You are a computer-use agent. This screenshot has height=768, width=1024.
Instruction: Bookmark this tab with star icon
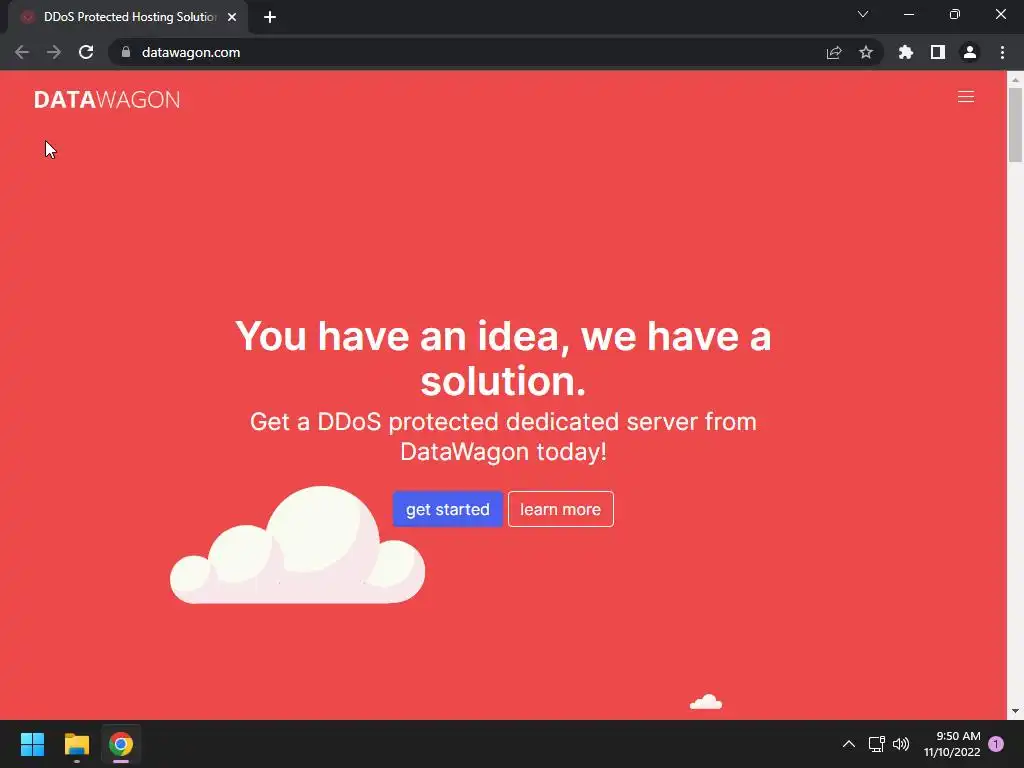point(865,52)
